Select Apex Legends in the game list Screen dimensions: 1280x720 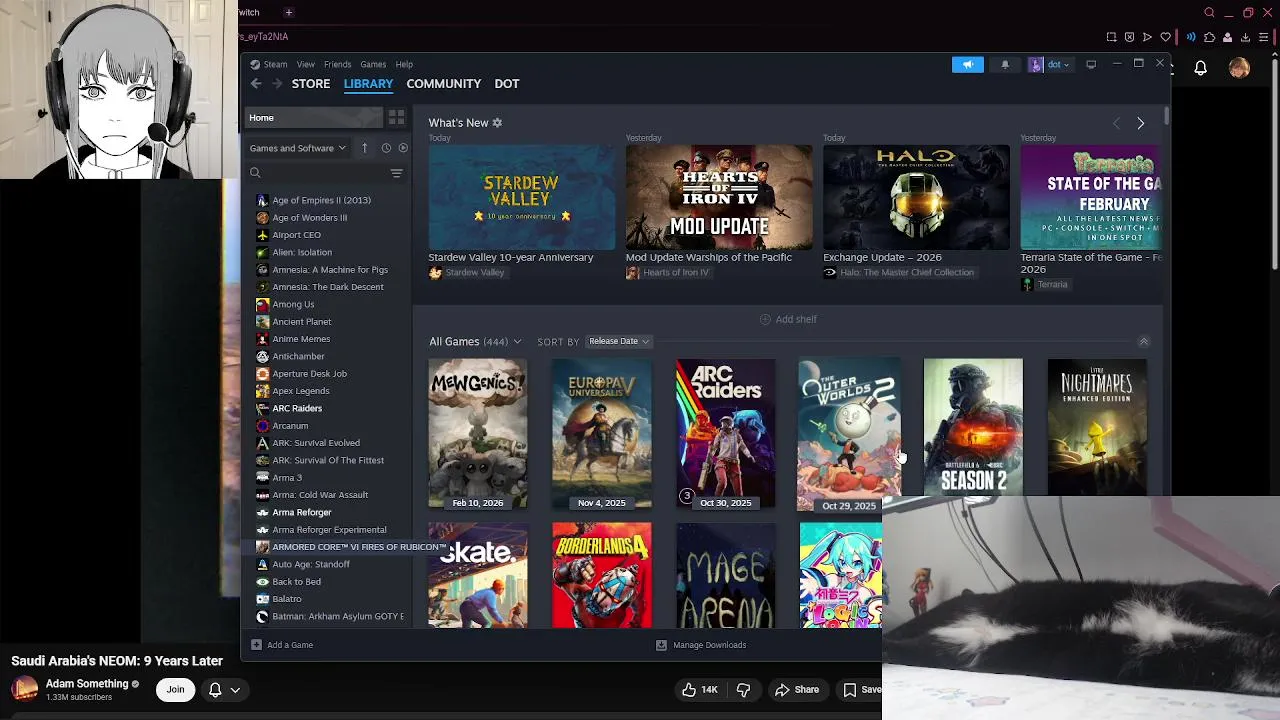coord(300,391)
